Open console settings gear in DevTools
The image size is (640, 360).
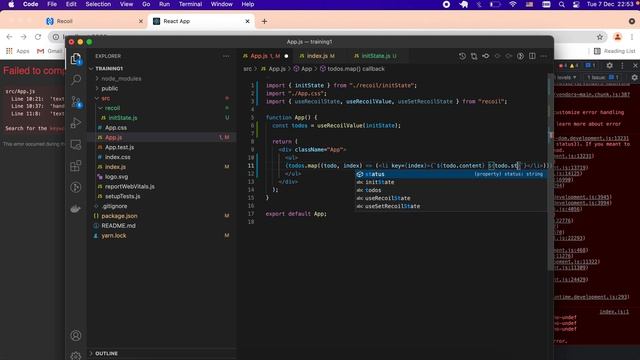tap(634, 77)
